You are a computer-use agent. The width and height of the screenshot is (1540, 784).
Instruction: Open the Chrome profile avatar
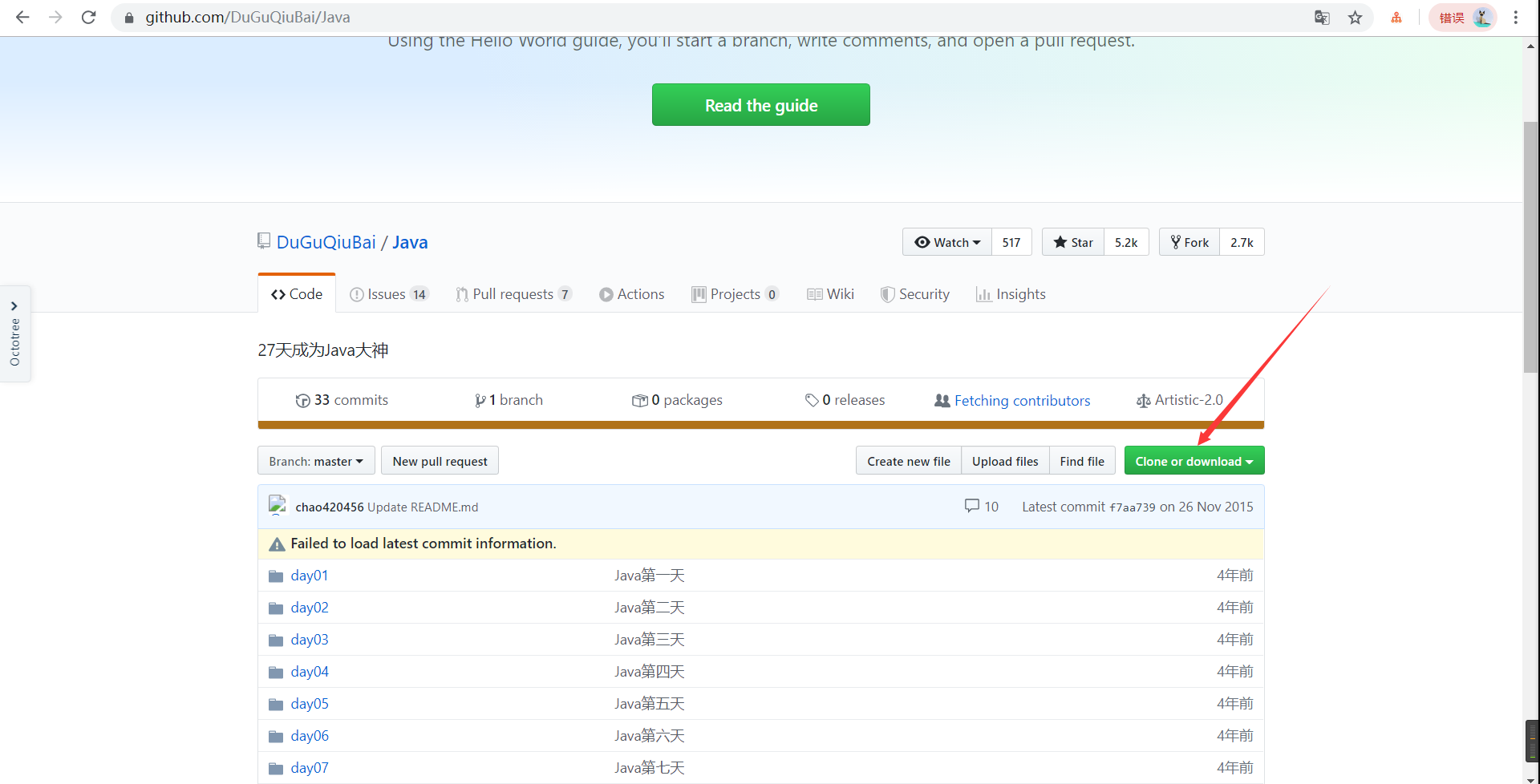pyautogui.click(x=1481, y=18)
